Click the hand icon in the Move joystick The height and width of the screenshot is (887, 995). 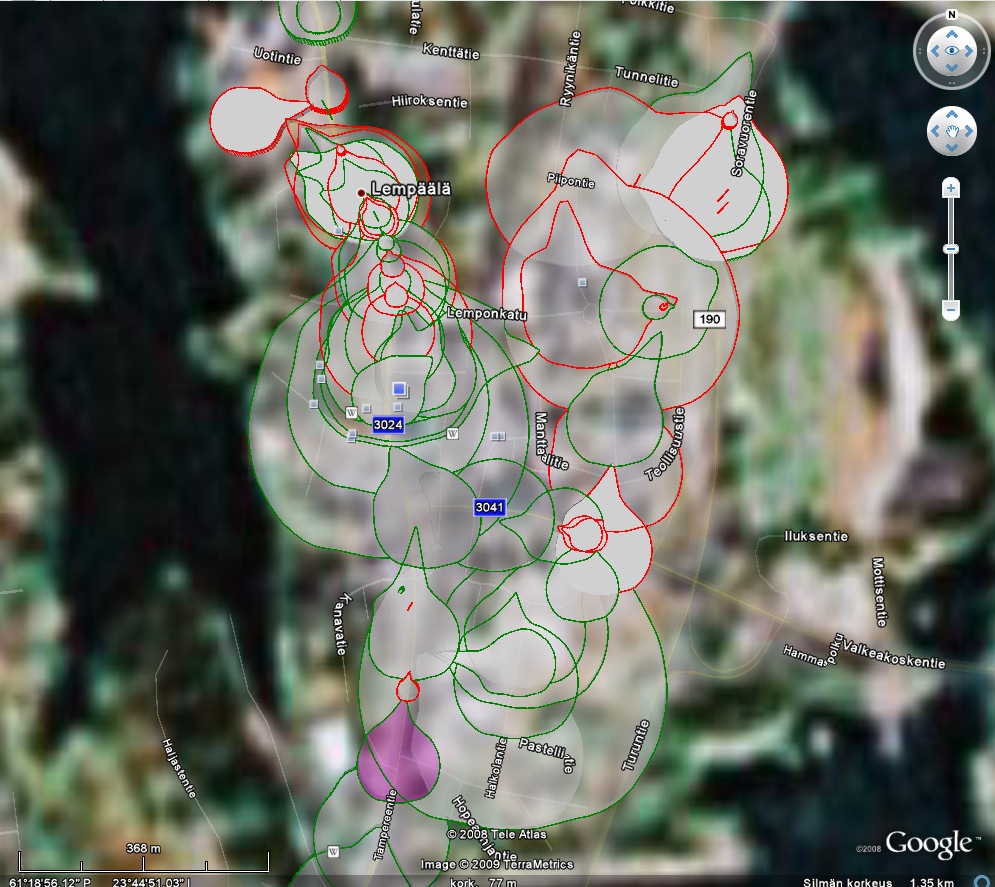point(951,131)
